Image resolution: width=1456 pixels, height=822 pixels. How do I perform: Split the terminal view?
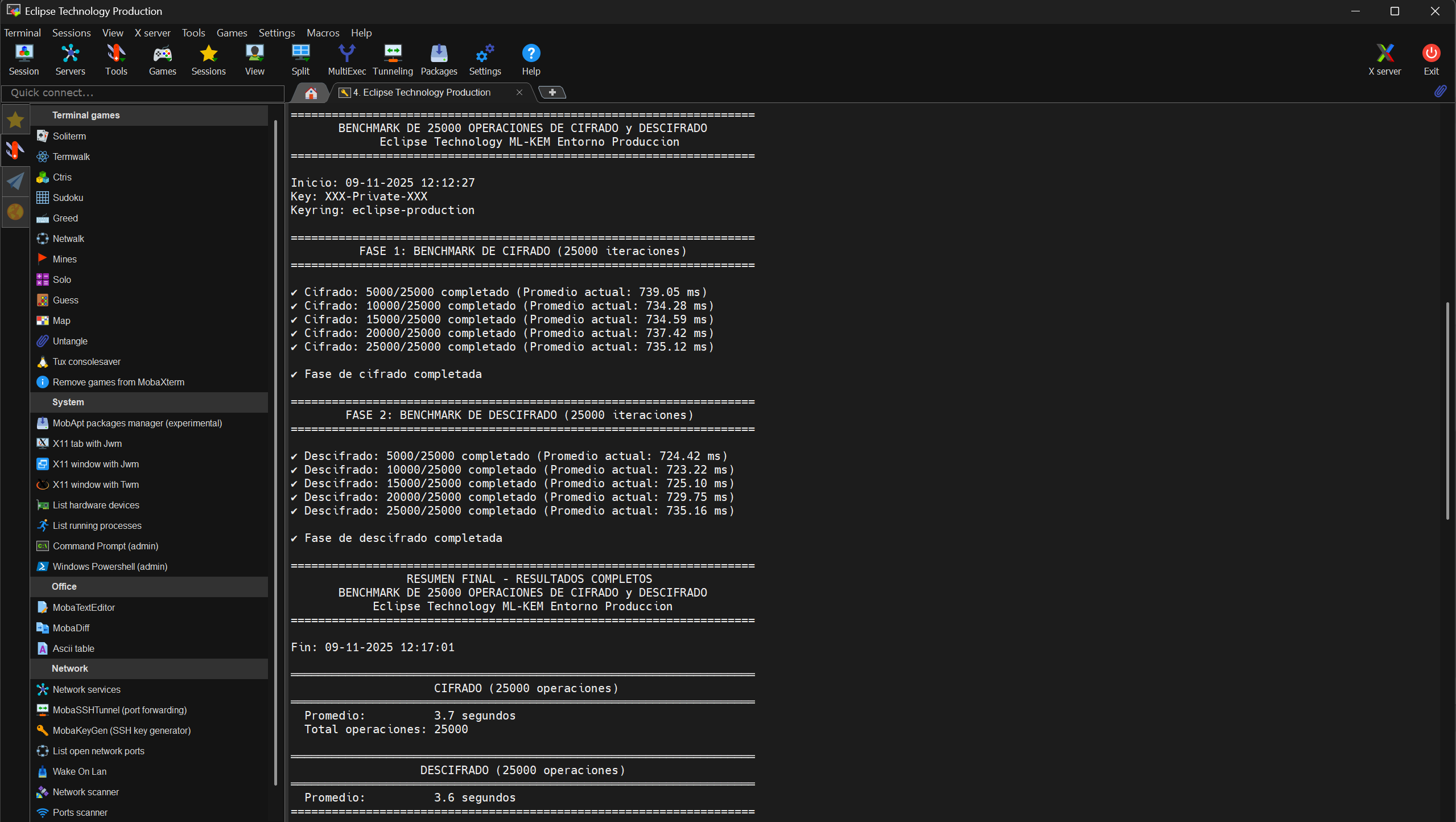coord(300,59)
